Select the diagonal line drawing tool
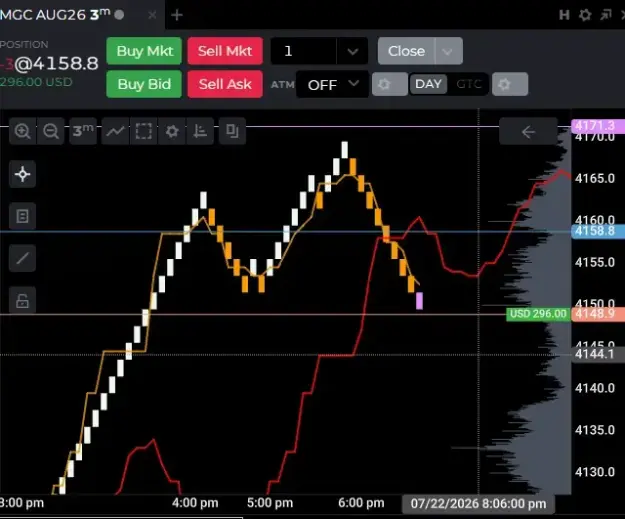 tap(22, 258)
